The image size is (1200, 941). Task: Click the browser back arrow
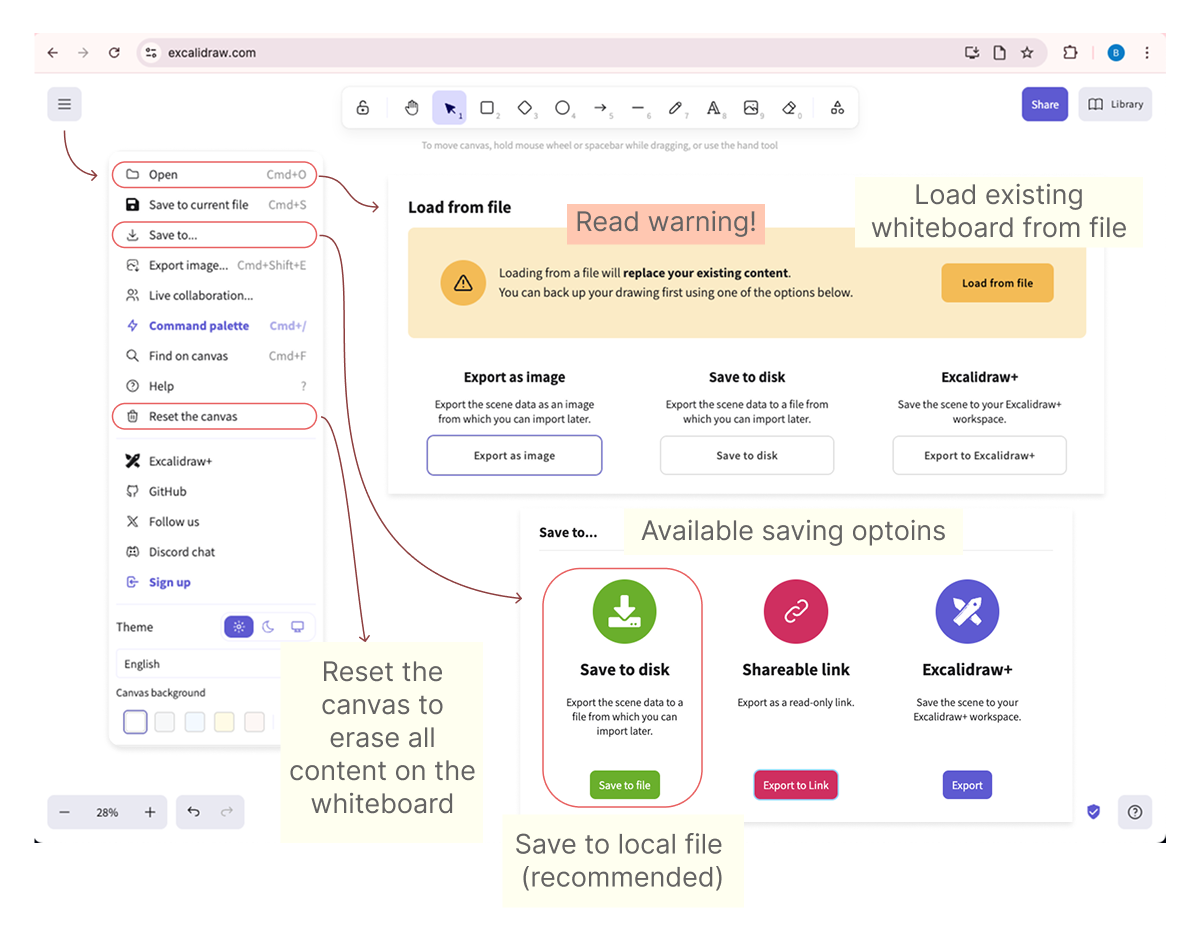pyautogui.click(x=53, y=53)
